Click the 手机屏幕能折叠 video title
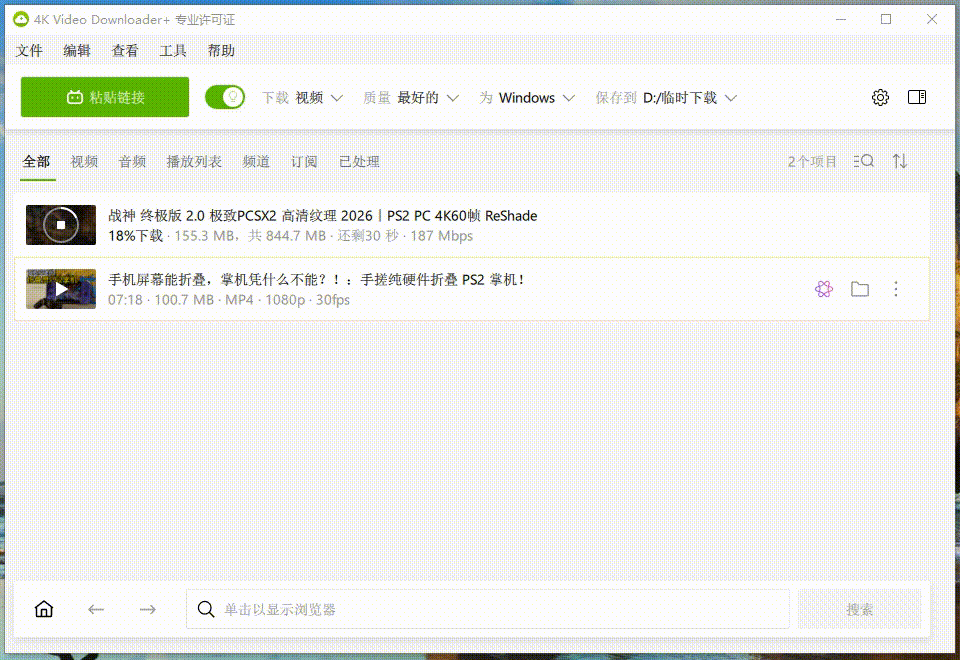Viewport: 960px width, 660px height. (317, 280)
